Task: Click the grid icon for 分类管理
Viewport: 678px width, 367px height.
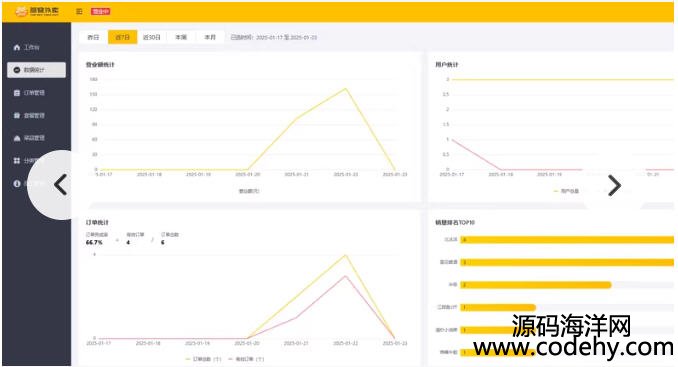Action: [17, 160]
